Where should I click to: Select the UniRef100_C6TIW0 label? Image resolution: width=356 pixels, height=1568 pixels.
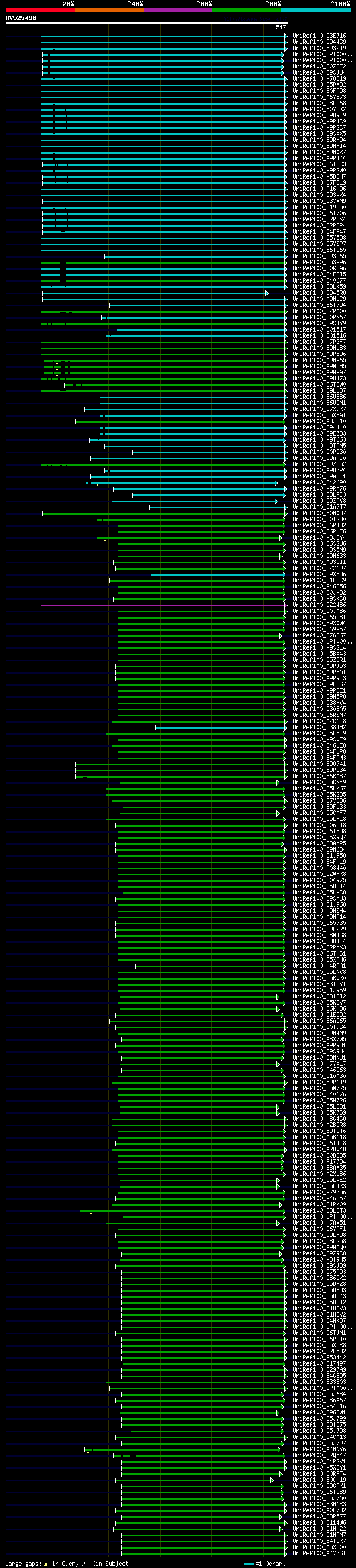[x=319, y=385]
